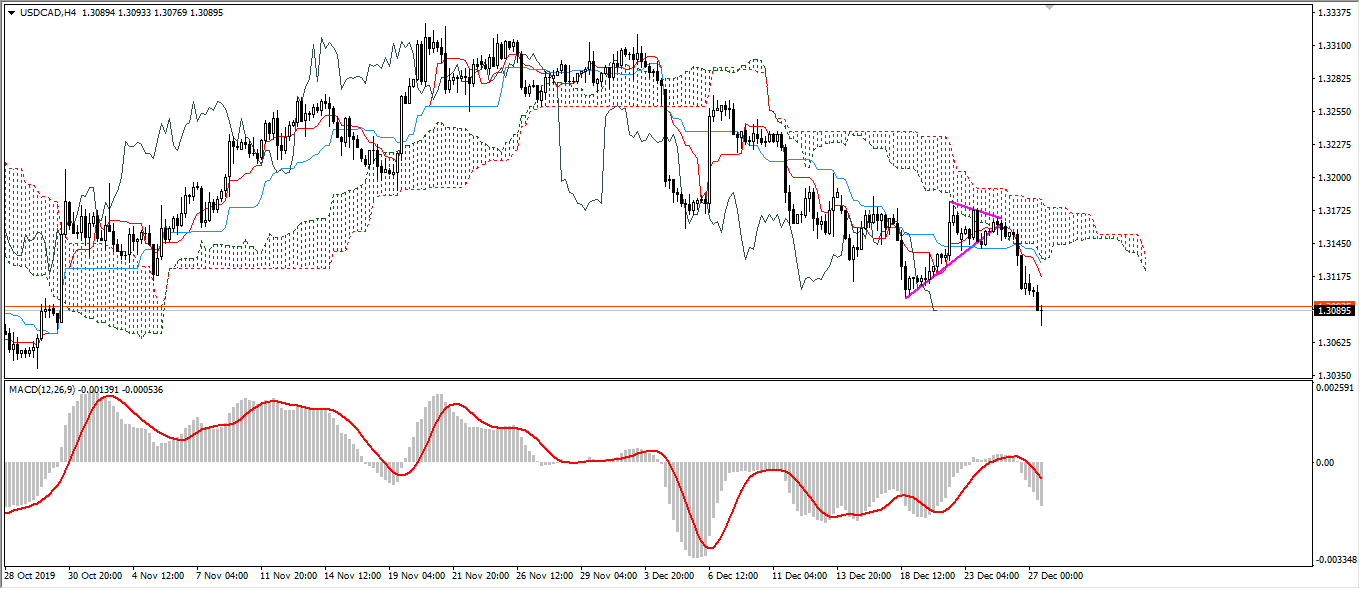Click the 21 Nov 20:00 time label
The height and width of the screenshot is (589, 1360).
click(480, 577)
